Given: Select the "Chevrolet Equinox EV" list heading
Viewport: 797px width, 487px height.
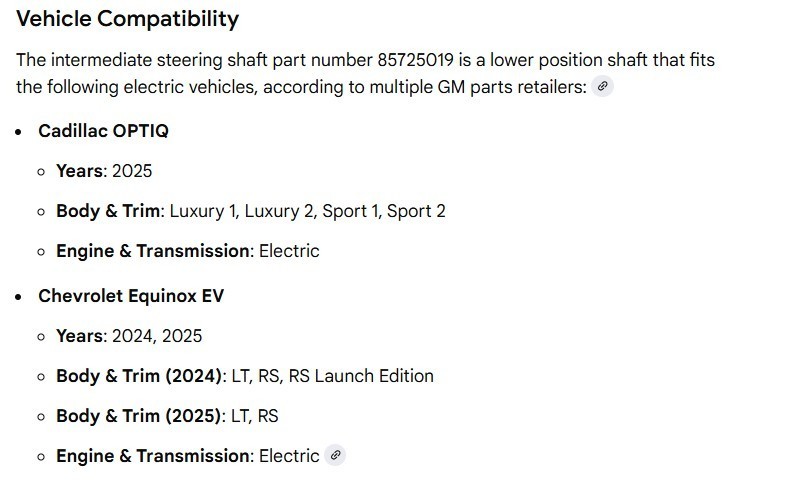Looking at the screenshot, I should 131,296.
